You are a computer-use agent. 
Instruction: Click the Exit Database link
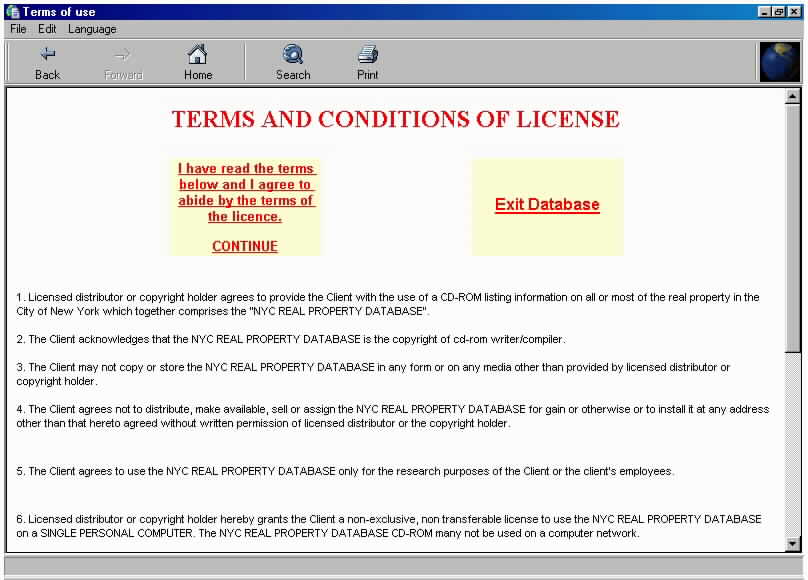pos(547,205)
